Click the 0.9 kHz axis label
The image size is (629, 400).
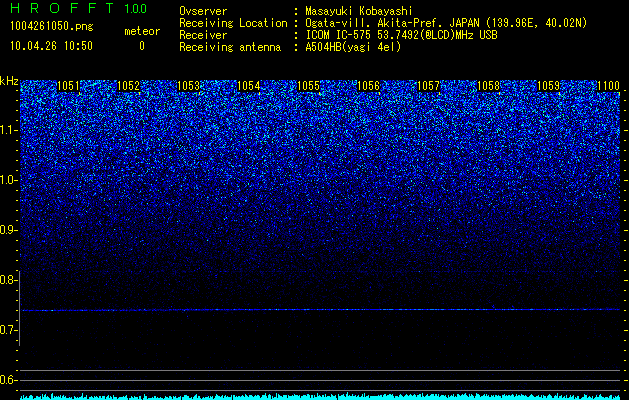(x=8, y=230)
